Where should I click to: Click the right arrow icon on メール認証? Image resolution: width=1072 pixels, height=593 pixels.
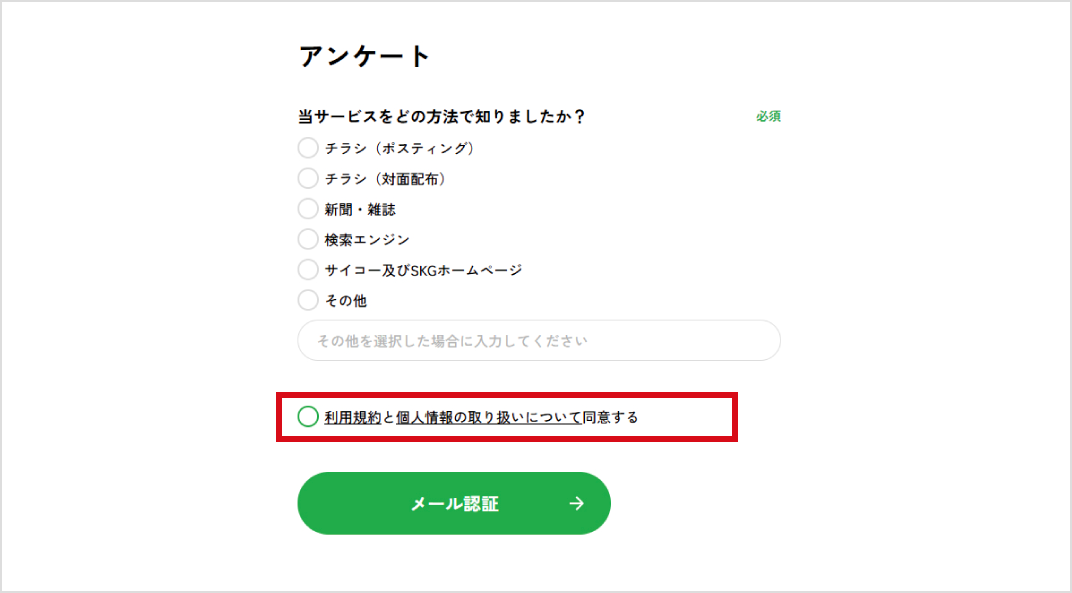click(x=576, y=504)
